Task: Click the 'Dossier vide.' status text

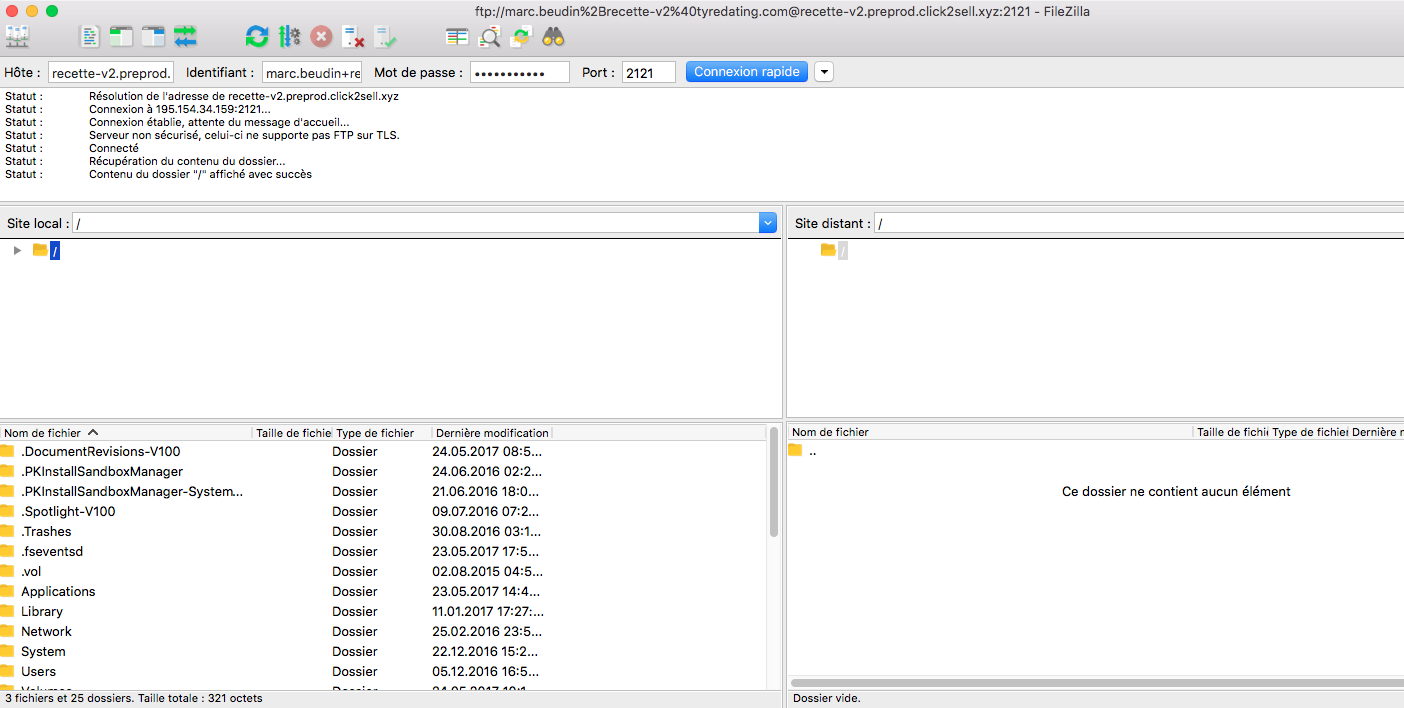Action: [826, 698]
